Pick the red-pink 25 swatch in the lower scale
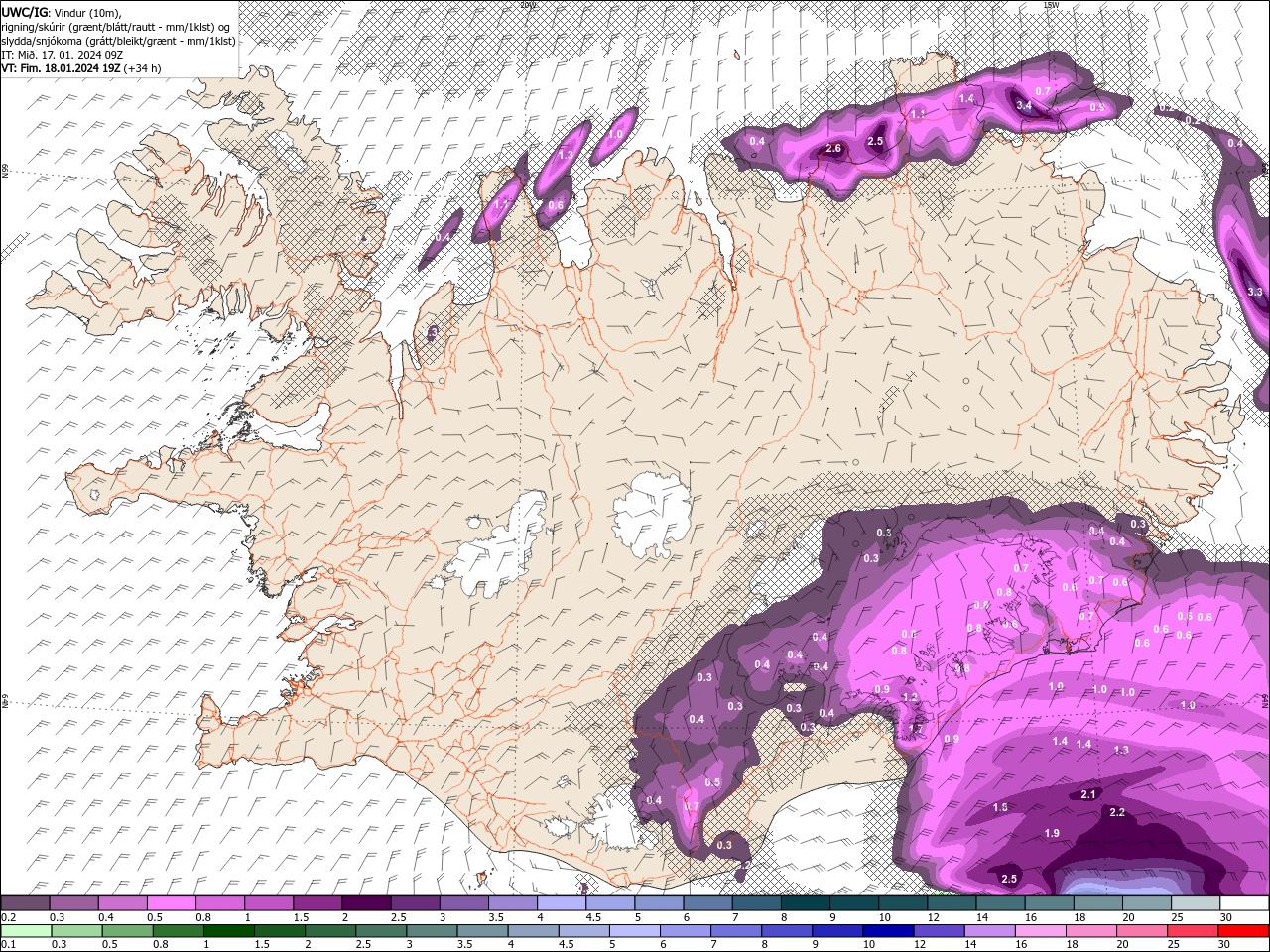This screenshot has height=952, width=1270. [x=1191, y=931]
